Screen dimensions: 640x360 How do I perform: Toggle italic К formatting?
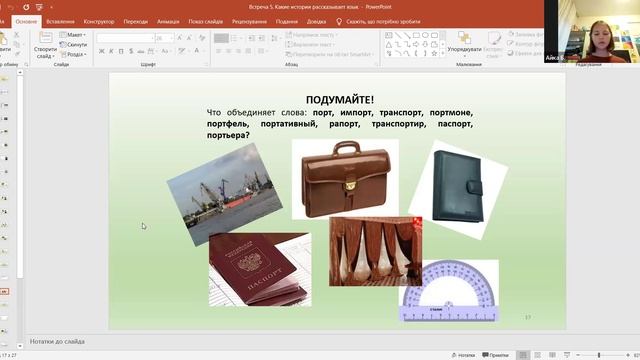click(111, 51)
